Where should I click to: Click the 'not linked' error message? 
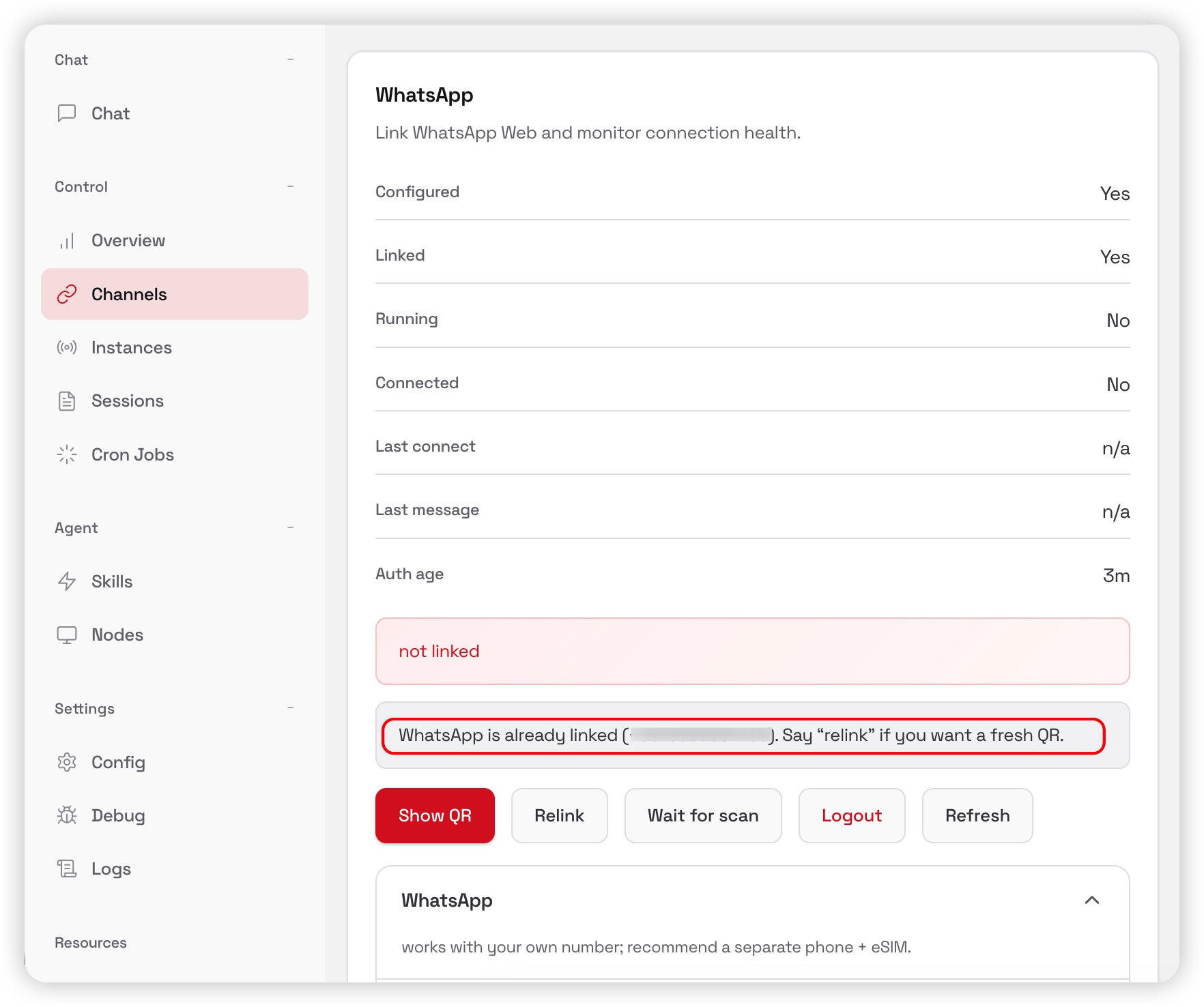753,651
